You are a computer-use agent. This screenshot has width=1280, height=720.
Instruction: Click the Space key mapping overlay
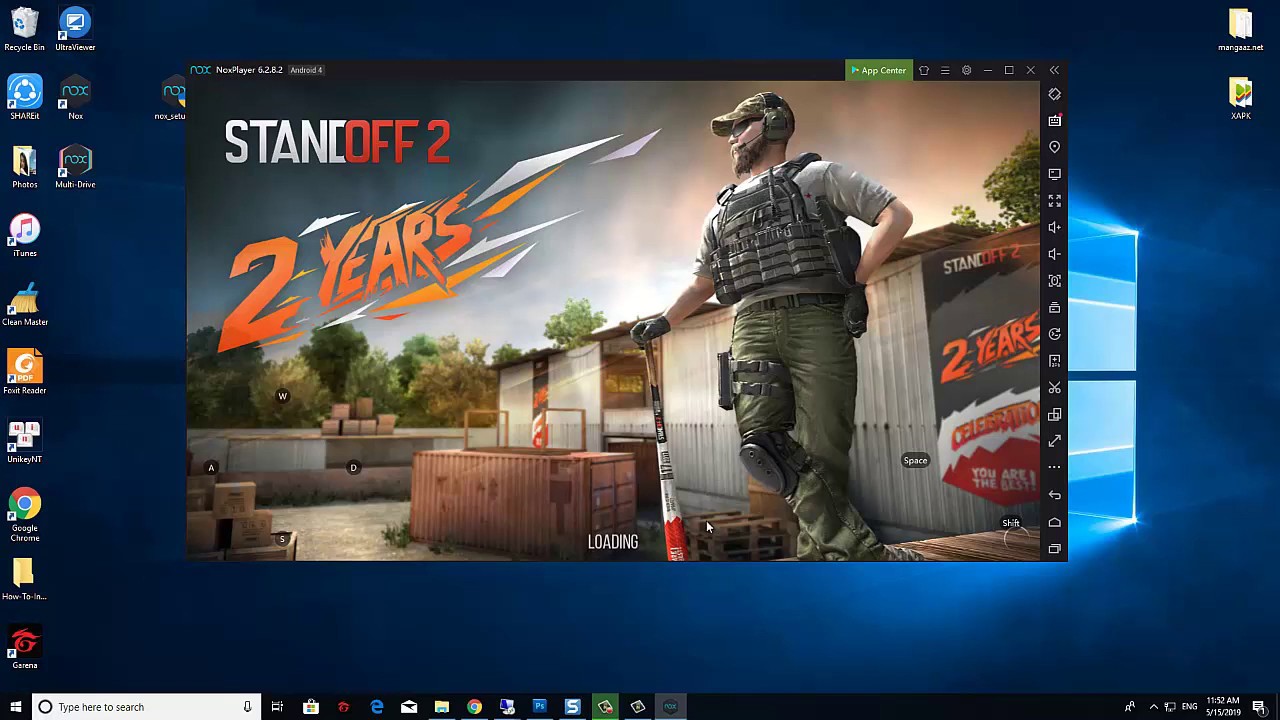(x=915, y=461)
